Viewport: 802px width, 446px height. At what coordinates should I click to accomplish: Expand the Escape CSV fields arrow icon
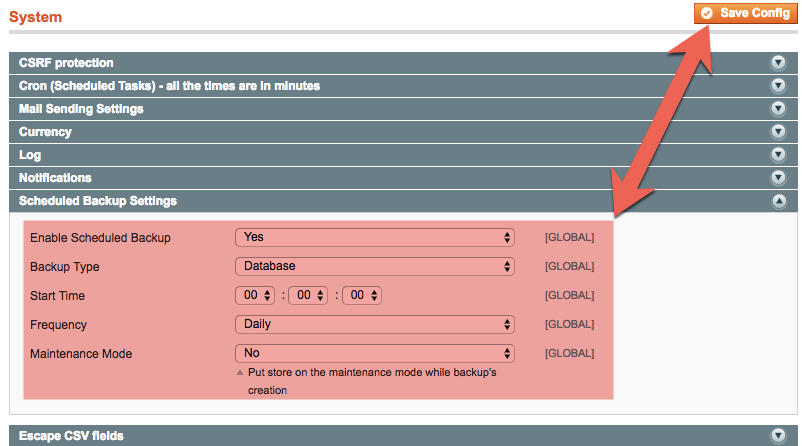[778, 436]
